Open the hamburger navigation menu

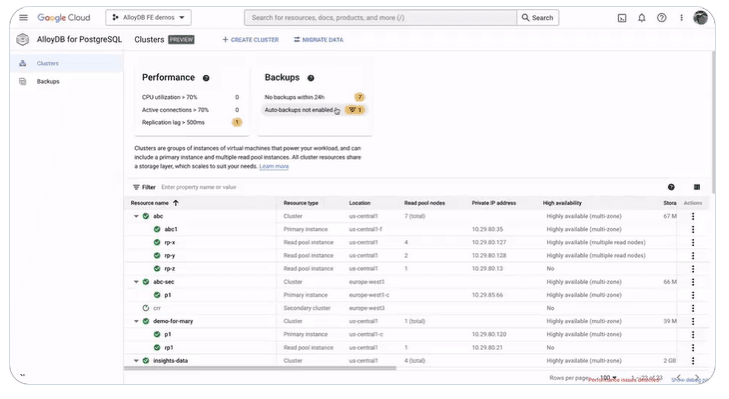23,18
